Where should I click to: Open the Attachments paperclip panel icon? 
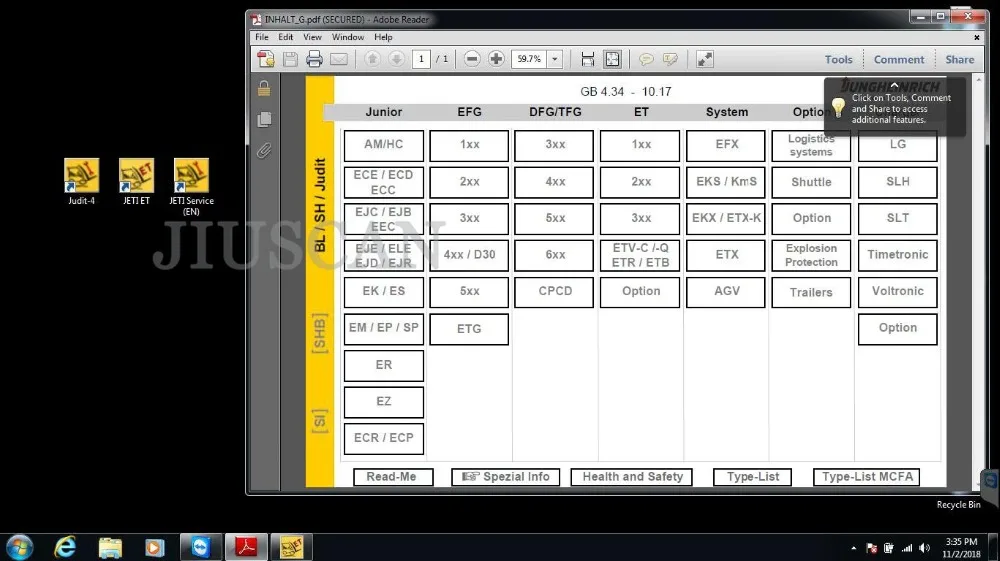(264, 150)
